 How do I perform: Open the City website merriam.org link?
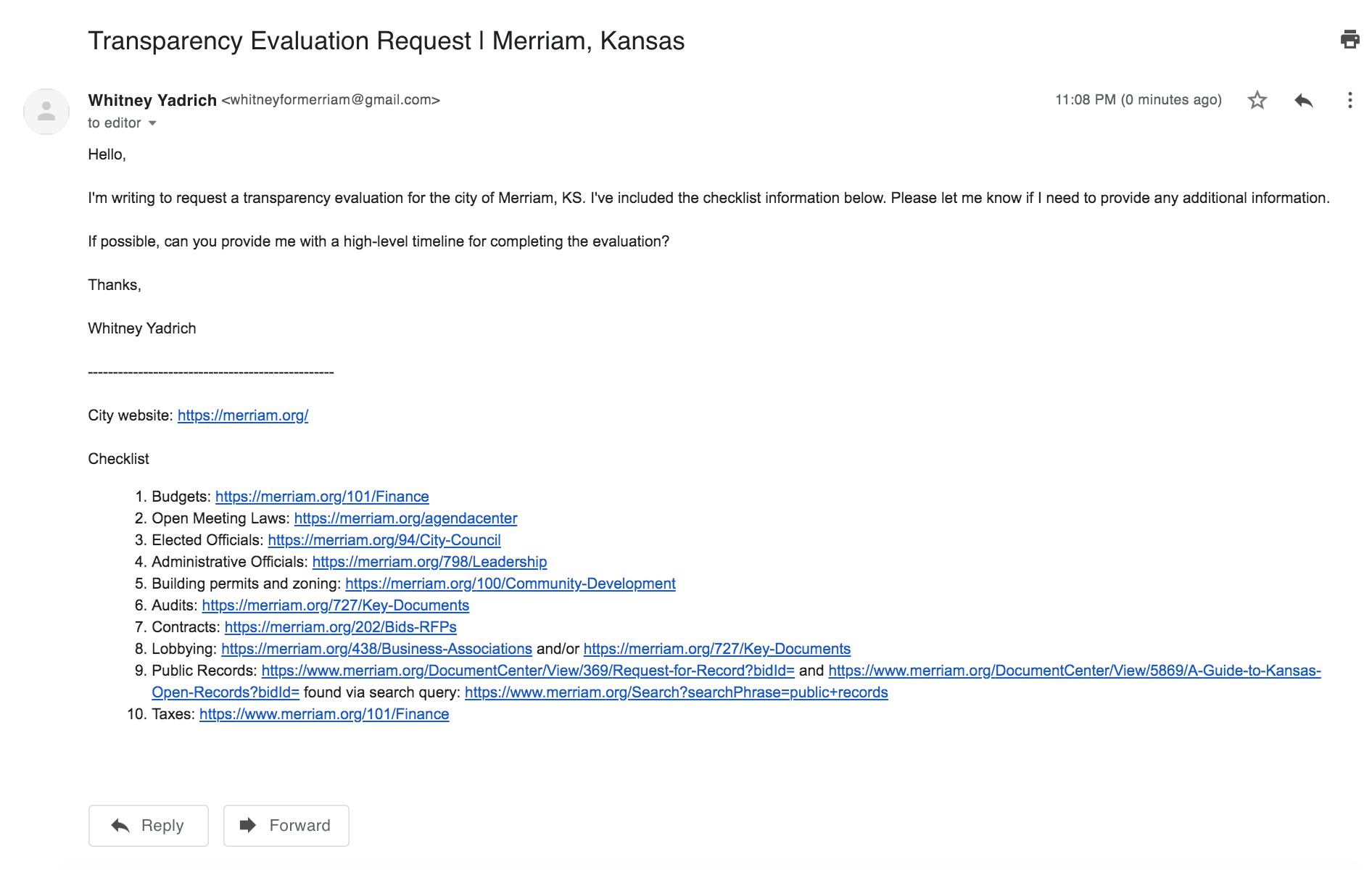[243, 415]
